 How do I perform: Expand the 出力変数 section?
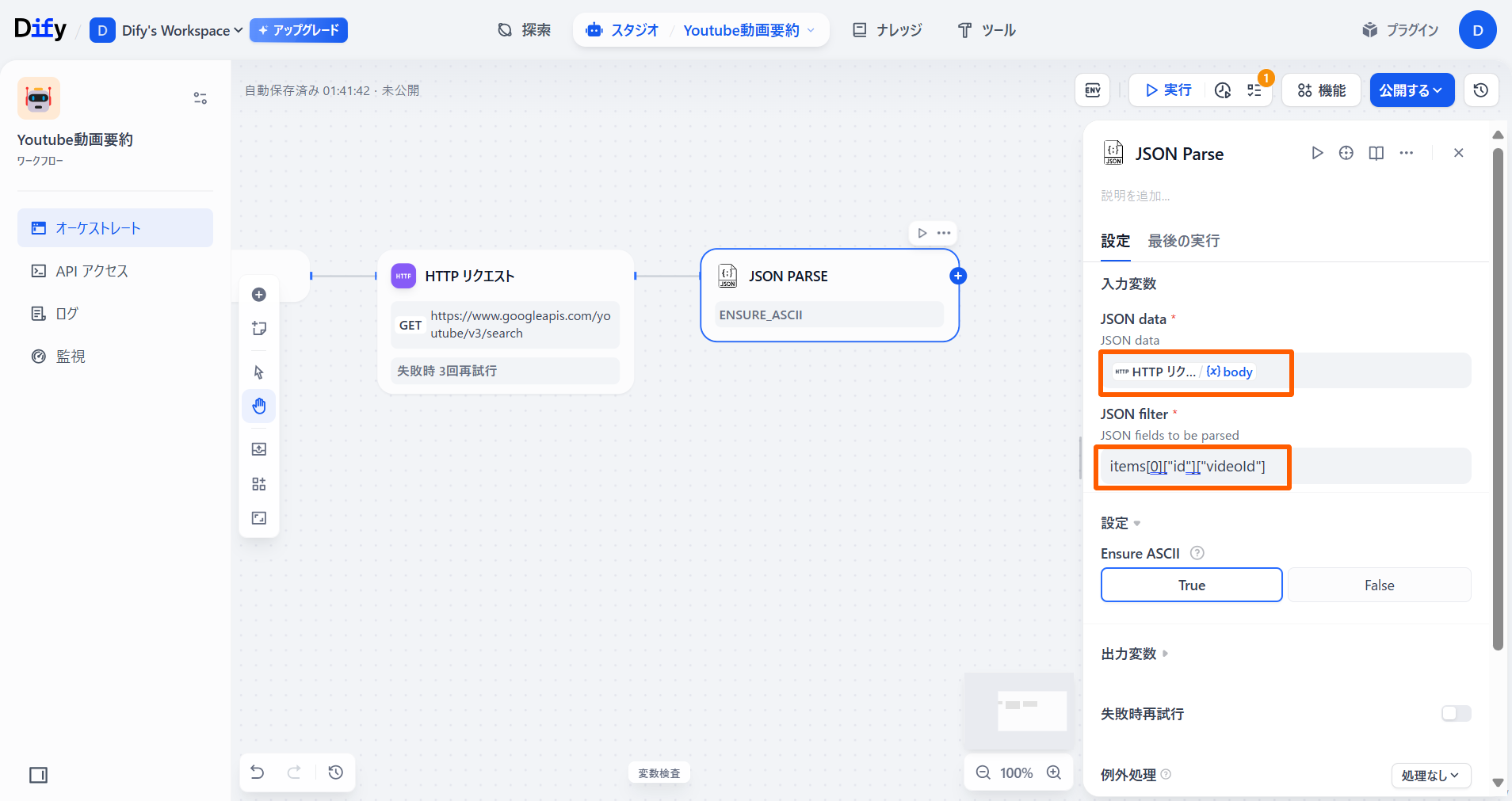(1135, 654)
